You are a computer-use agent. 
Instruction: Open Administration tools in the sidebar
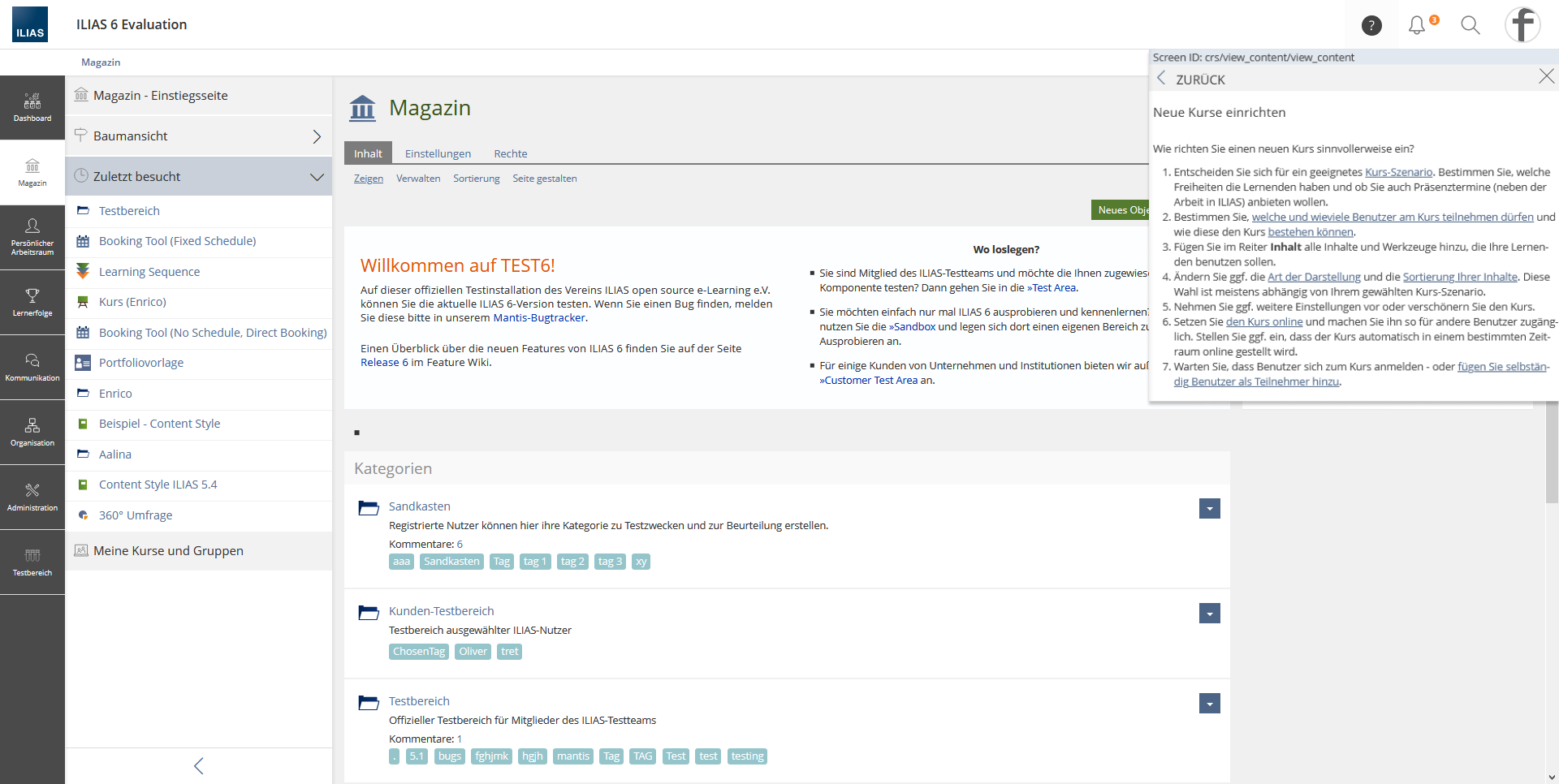click(32, 496)
